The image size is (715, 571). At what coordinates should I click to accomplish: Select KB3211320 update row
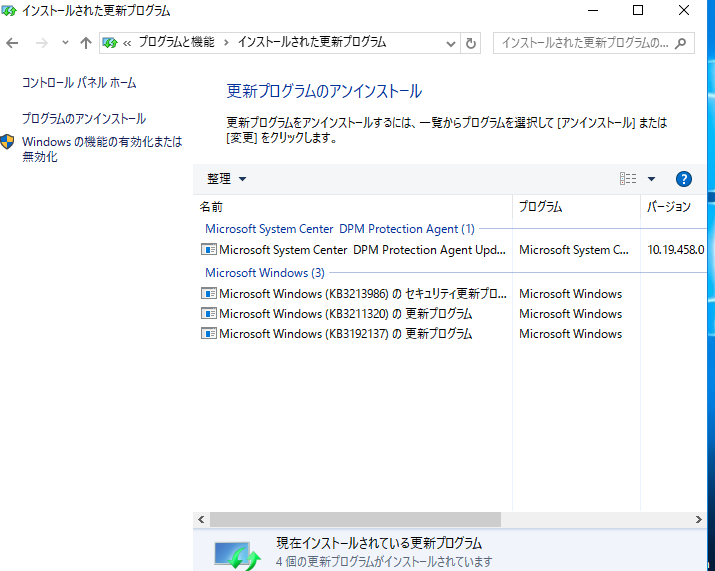click(345, 314)
